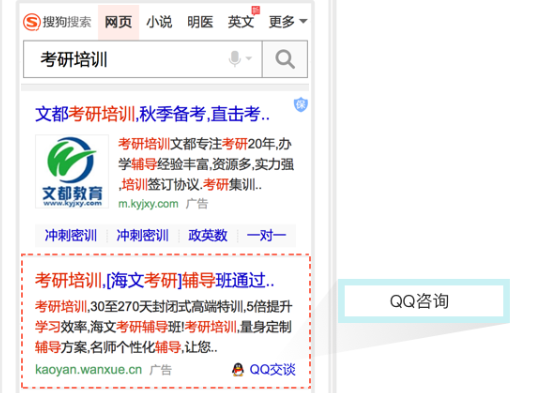The image size is (533, 393).
Task: Click the Sogou search logo
Action: (x=57, y=22)
